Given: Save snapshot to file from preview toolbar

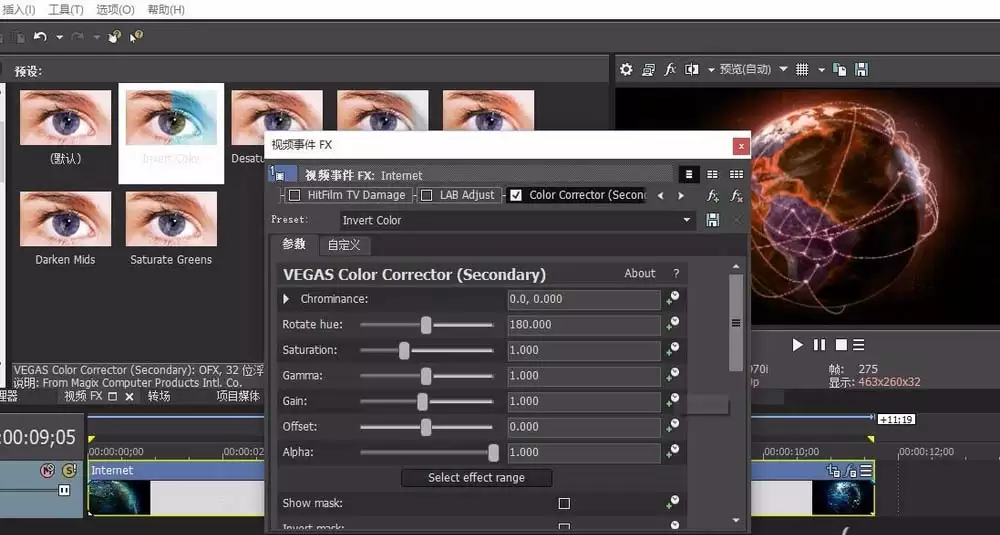Looking at the screenshot, I should pyautogui.click(x=861, y=70).
